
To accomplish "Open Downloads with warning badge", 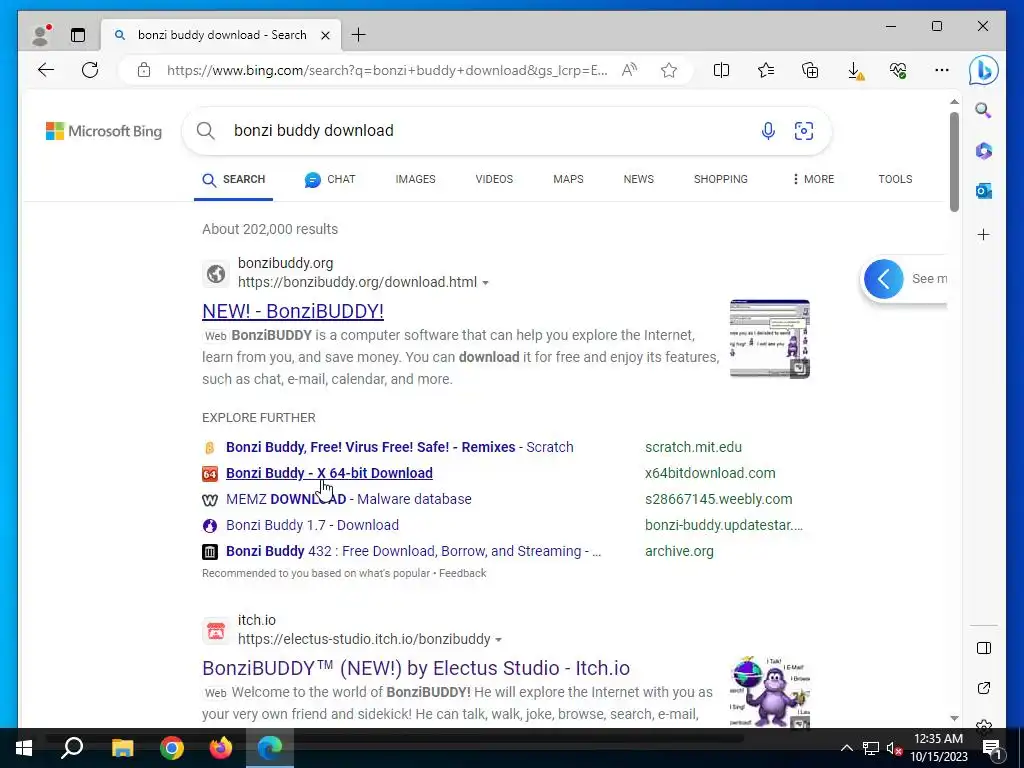I will coord(855,71).
